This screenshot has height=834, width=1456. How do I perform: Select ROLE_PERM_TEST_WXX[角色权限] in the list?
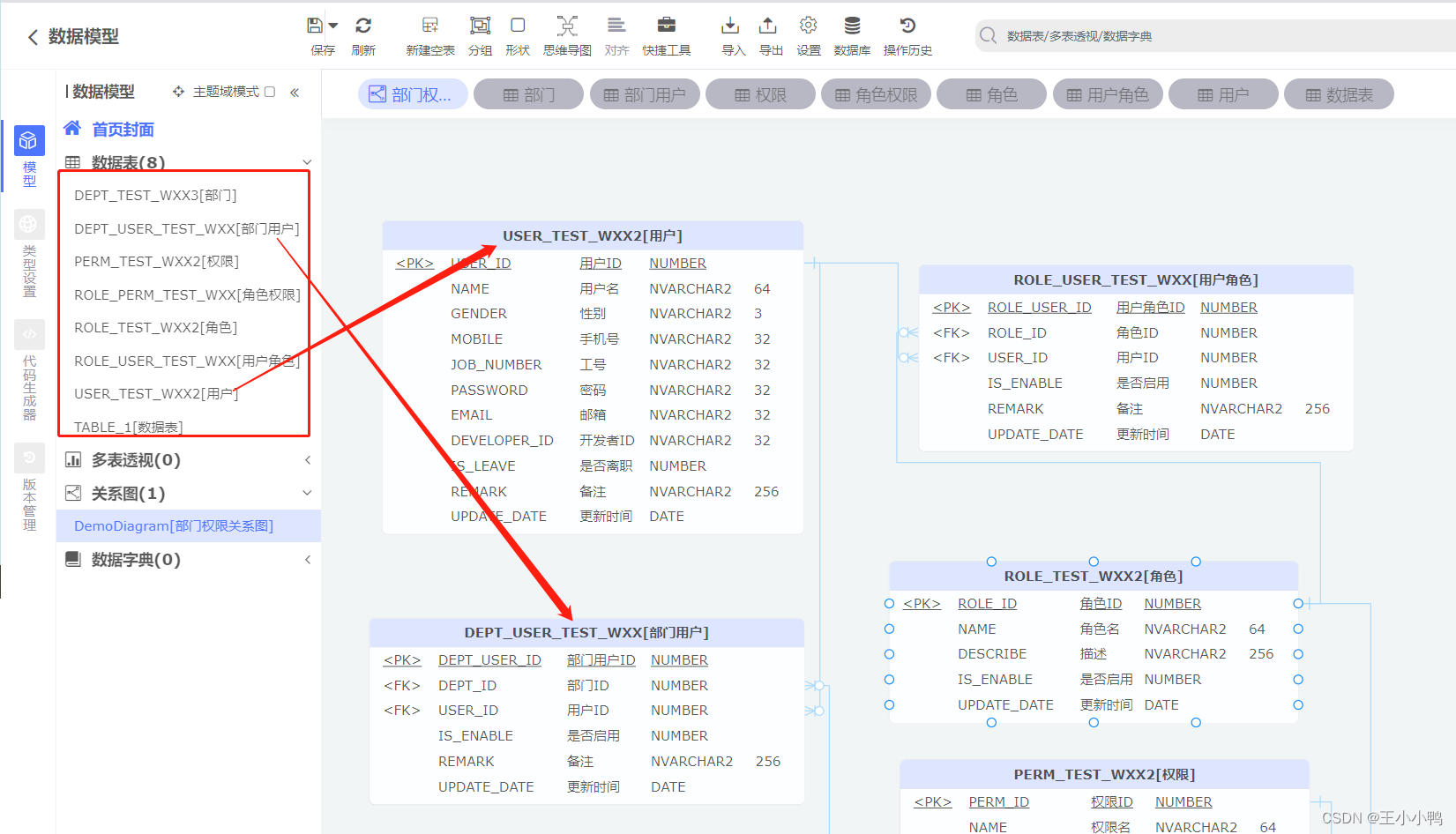point(187,295)
